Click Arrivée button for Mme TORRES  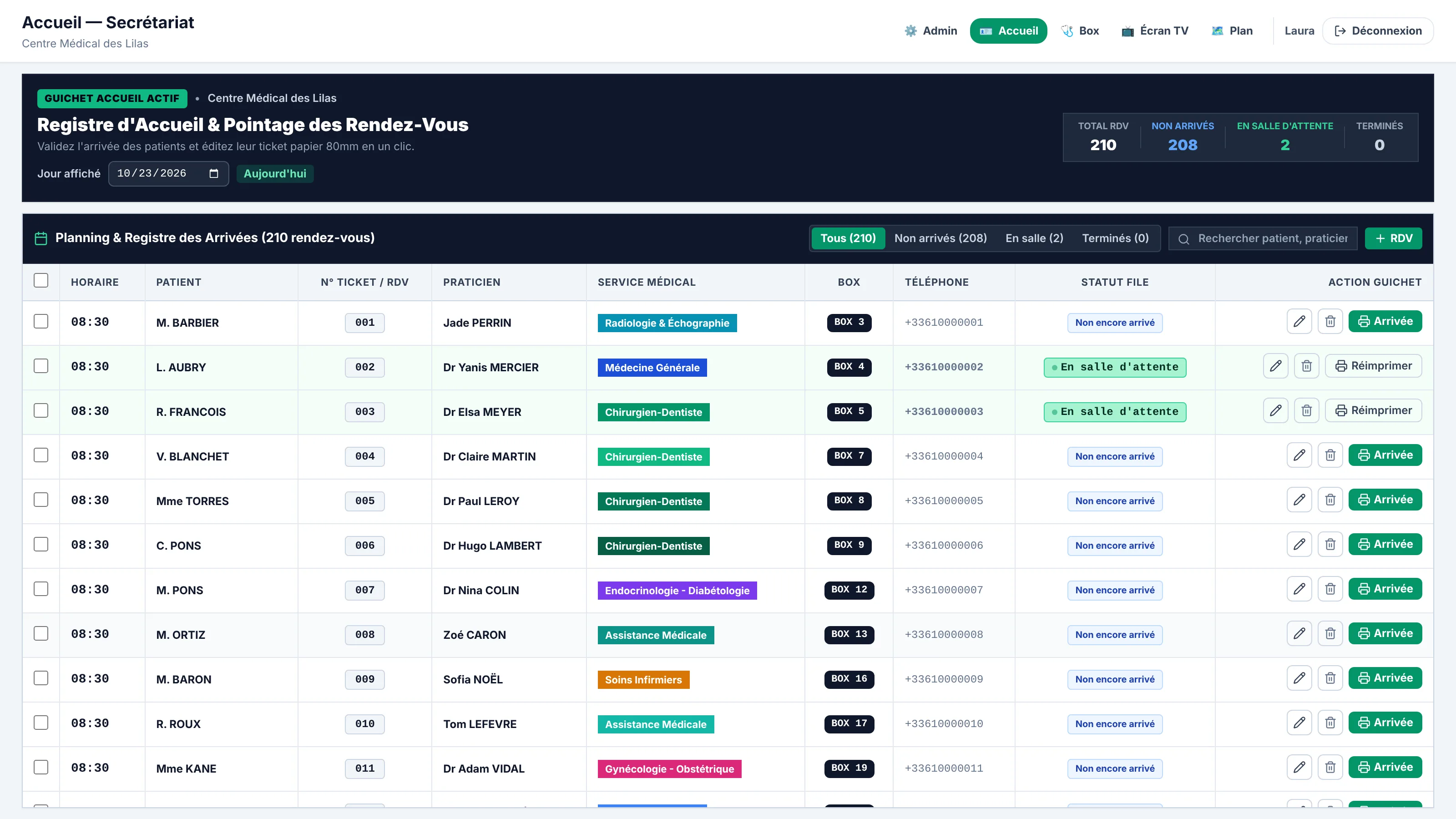[1385, 500]
